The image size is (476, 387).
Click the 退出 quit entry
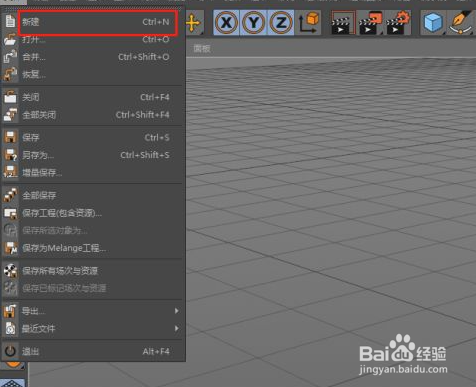(93, 351)
